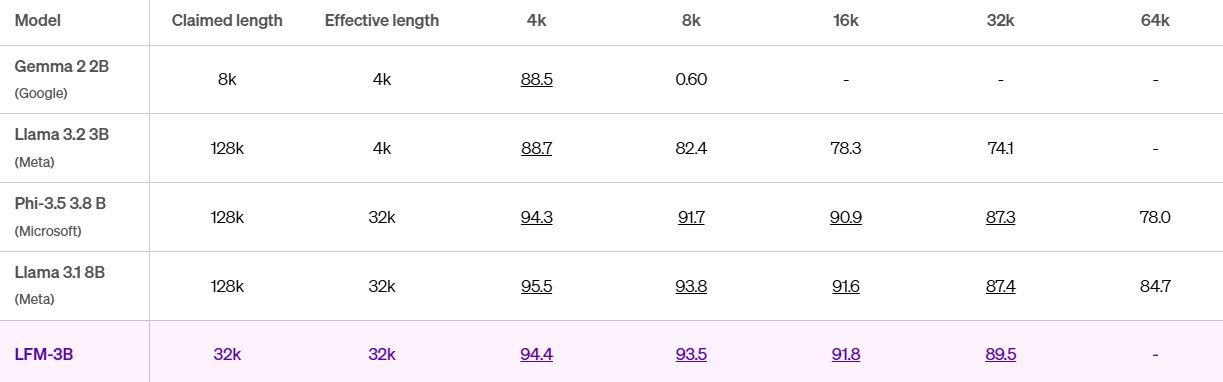Click the 64k column header

click(x=1155, y=21)
